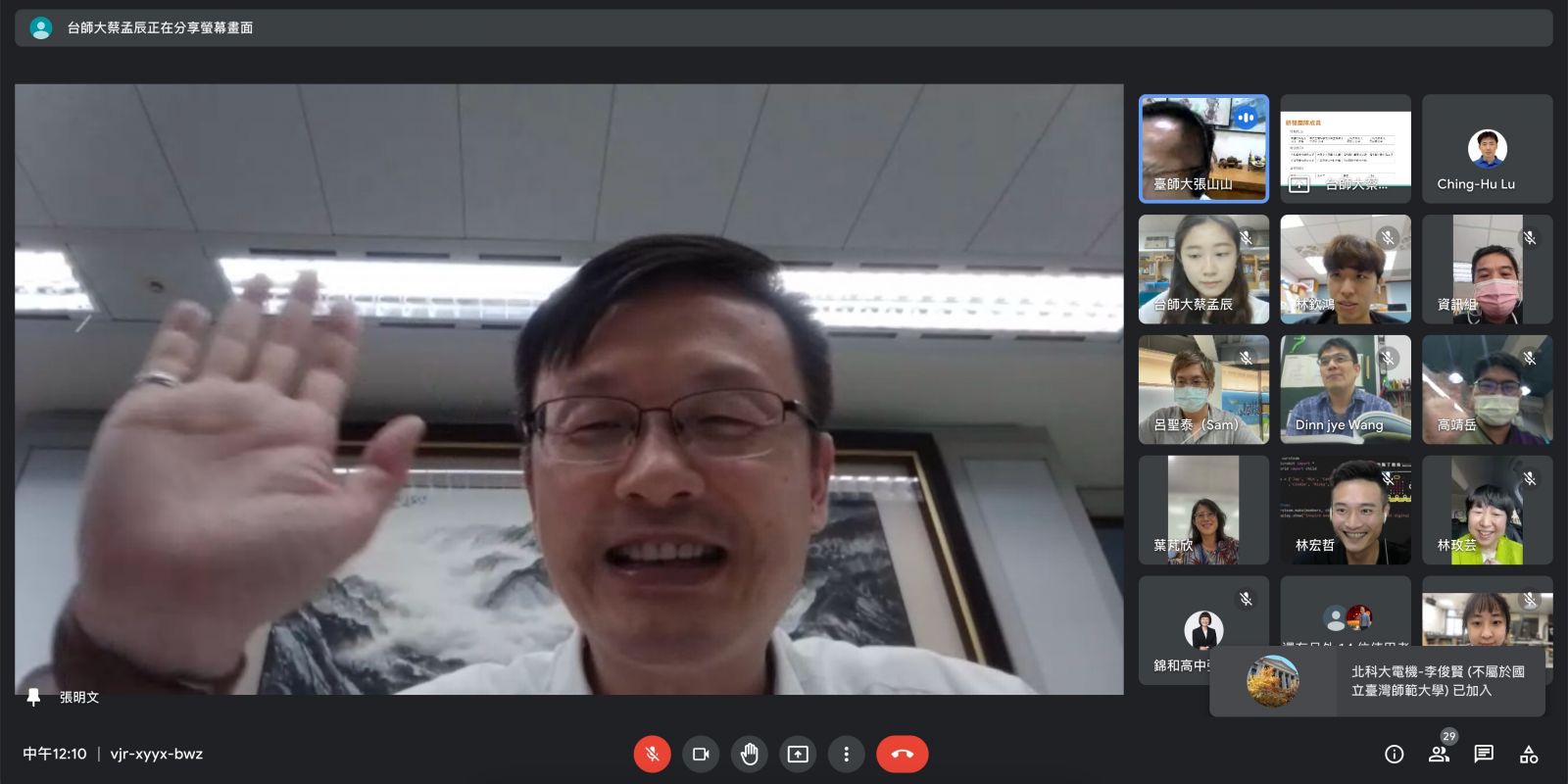This screenshot has height=784, width=1568.
Task: Leave the call with the red hang-up button
Action: point(903,754)
